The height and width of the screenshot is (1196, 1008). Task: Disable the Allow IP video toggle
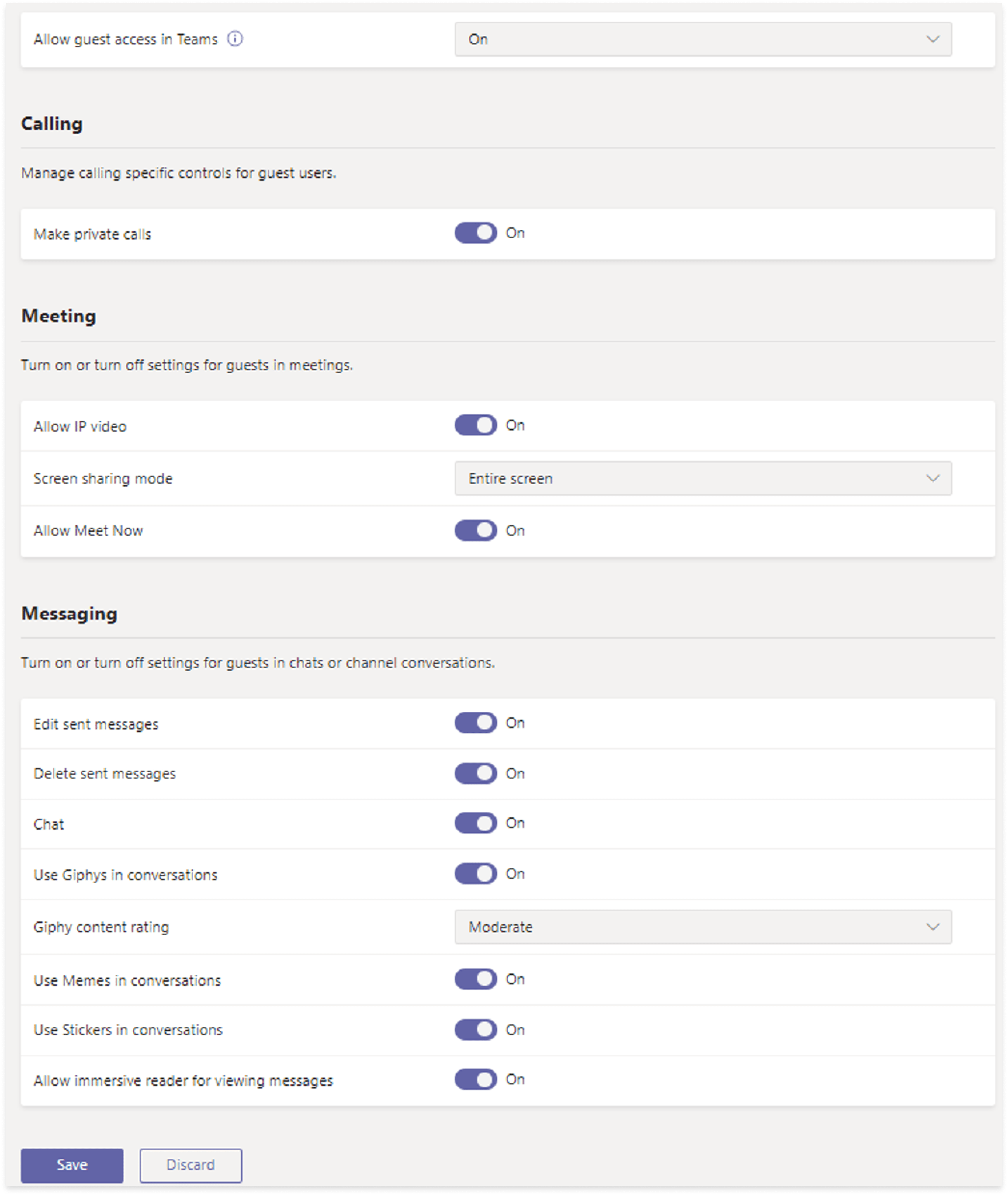coord(475,425)
